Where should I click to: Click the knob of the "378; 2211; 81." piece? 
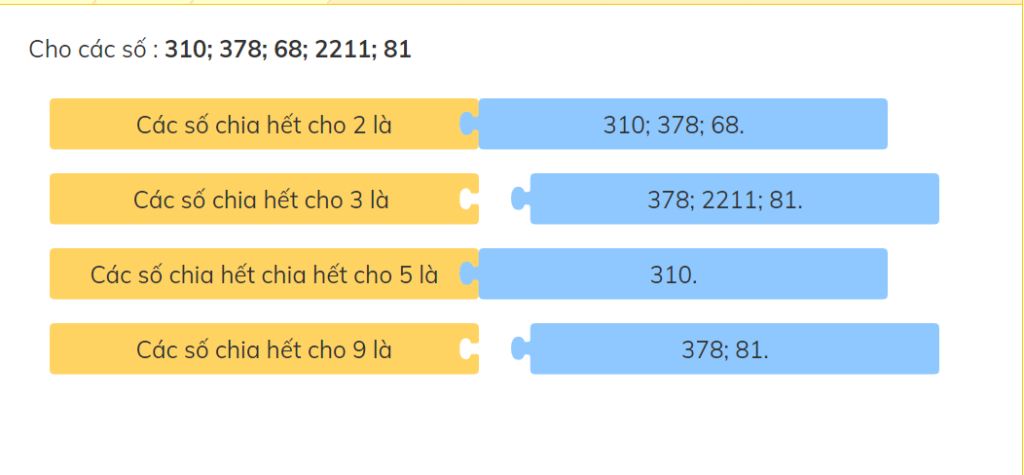(x=520, y=199)
